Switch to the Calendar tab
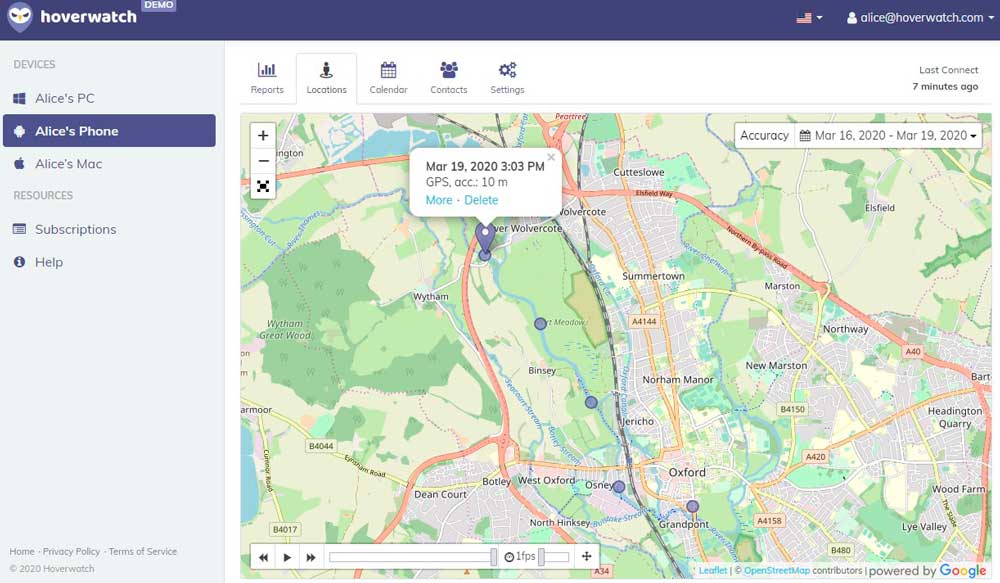 pos(388,78)
